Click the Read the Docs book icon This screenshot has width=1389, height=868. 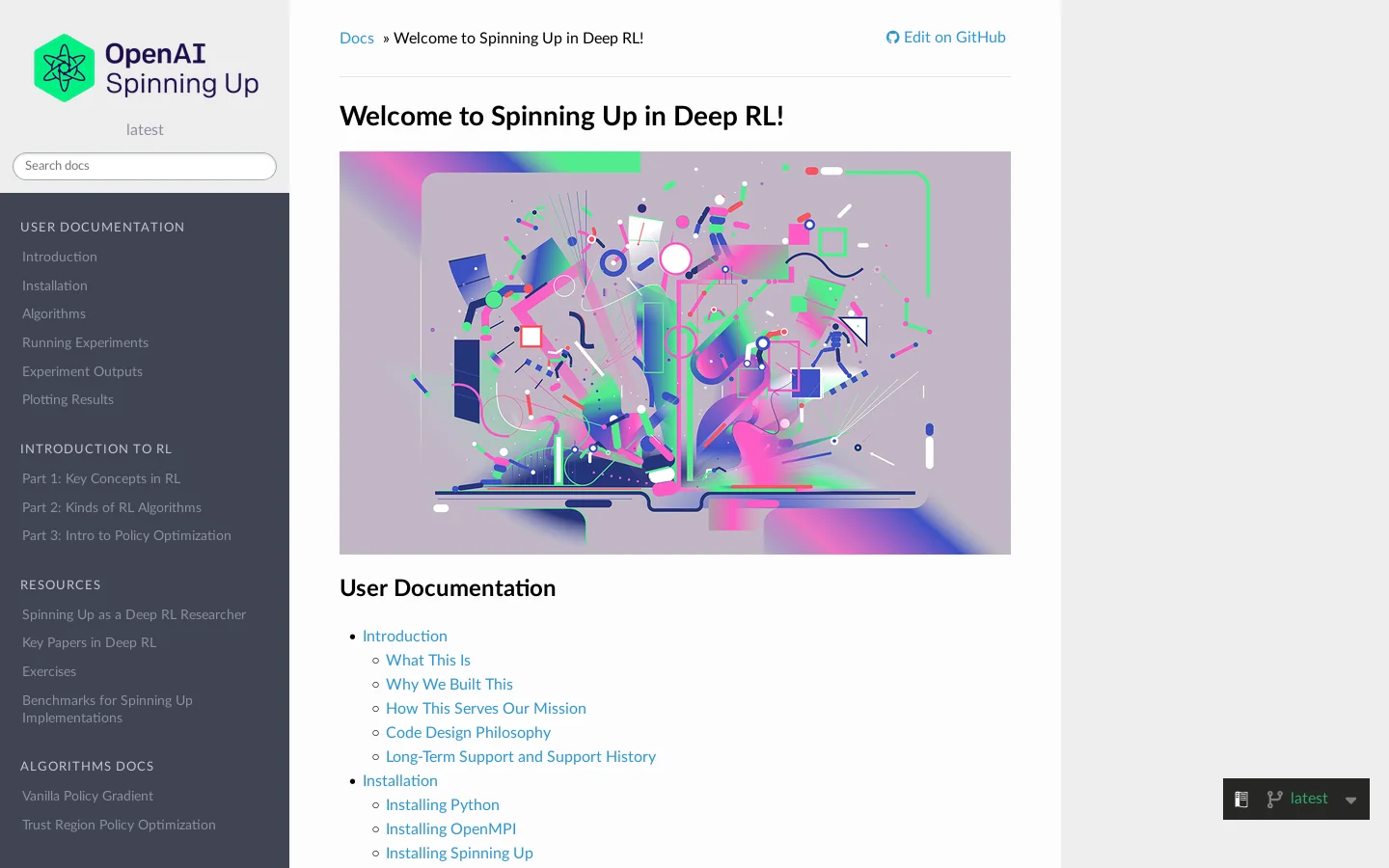pyautogui.click(x=1241, y=800)
